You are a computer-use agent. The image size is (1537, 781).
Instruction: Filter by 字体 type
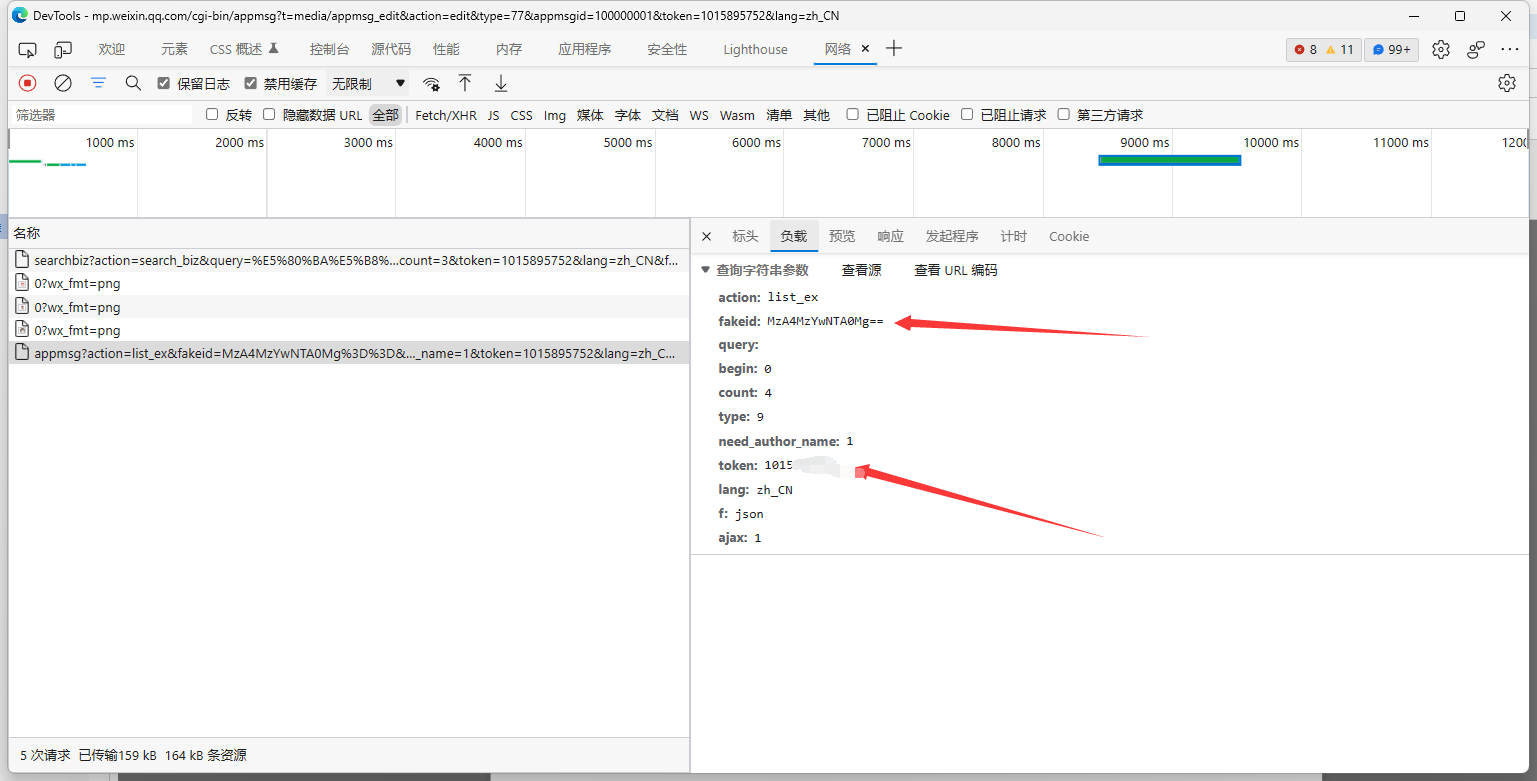point(628,115)
